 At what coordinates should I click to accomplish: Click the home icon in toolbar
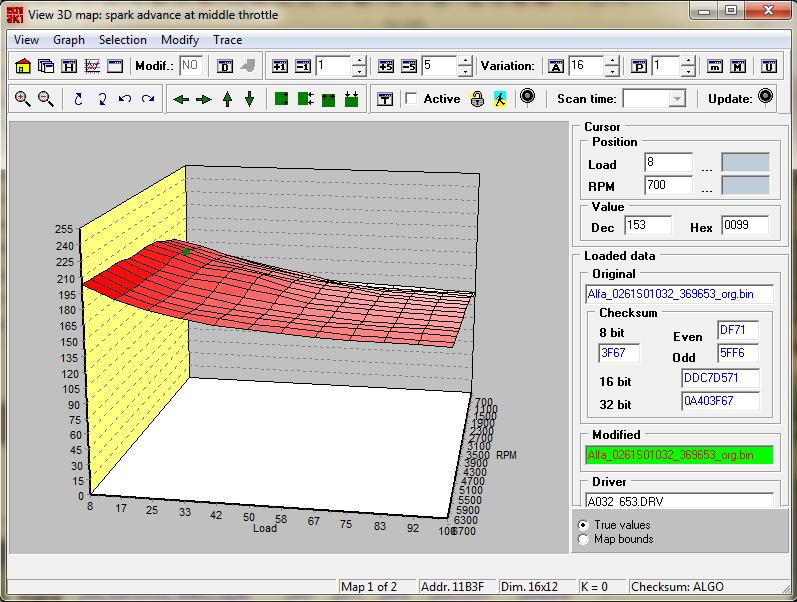tap(23, 66)
